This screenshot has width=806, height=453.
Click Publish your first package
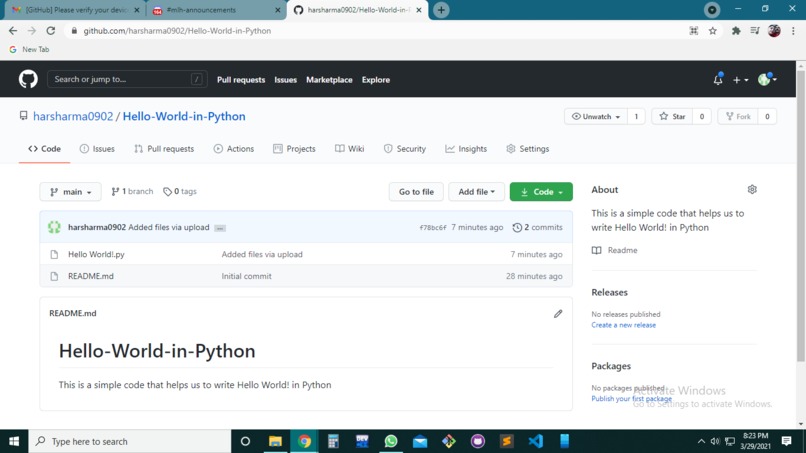point(631,398)
